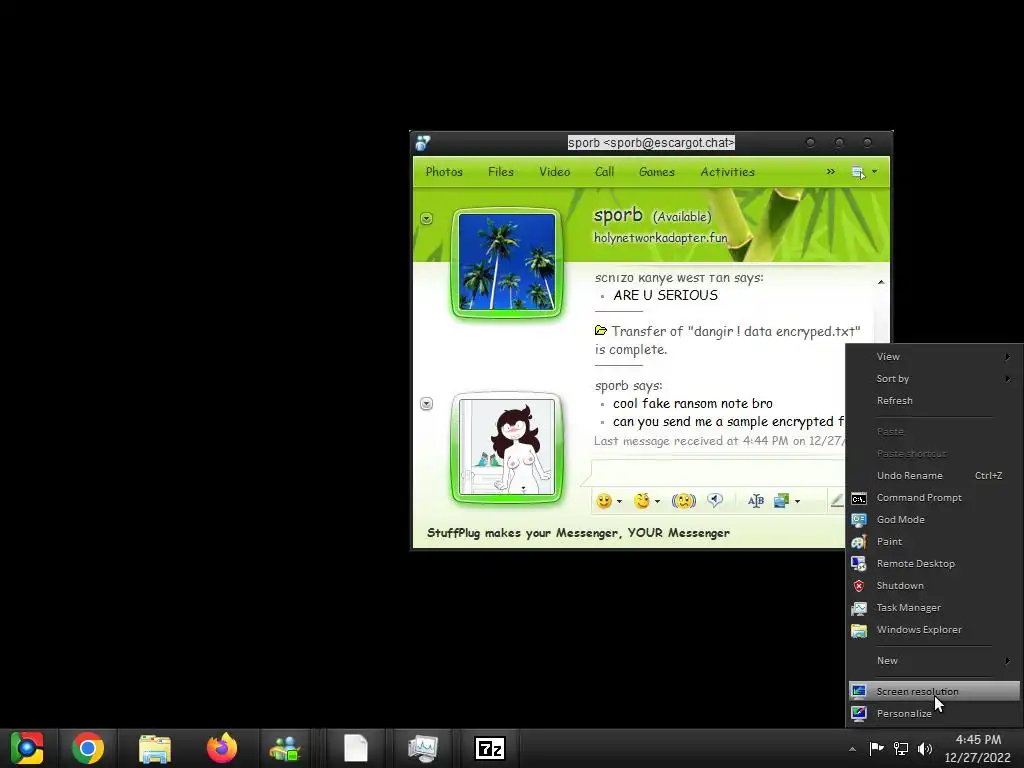Click the Command Prompt icon in context menu

[x=859, y=498]
